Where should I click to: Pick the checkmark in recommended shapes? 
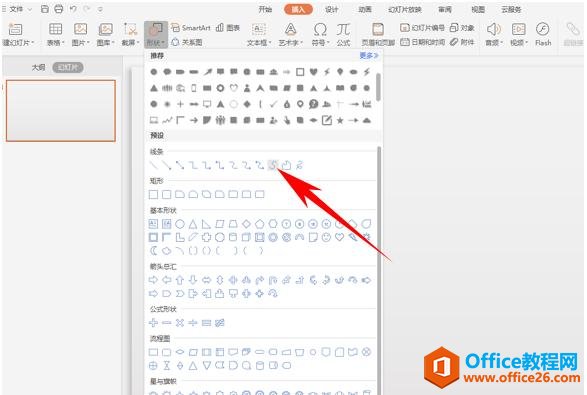click(x=273, y=104)
